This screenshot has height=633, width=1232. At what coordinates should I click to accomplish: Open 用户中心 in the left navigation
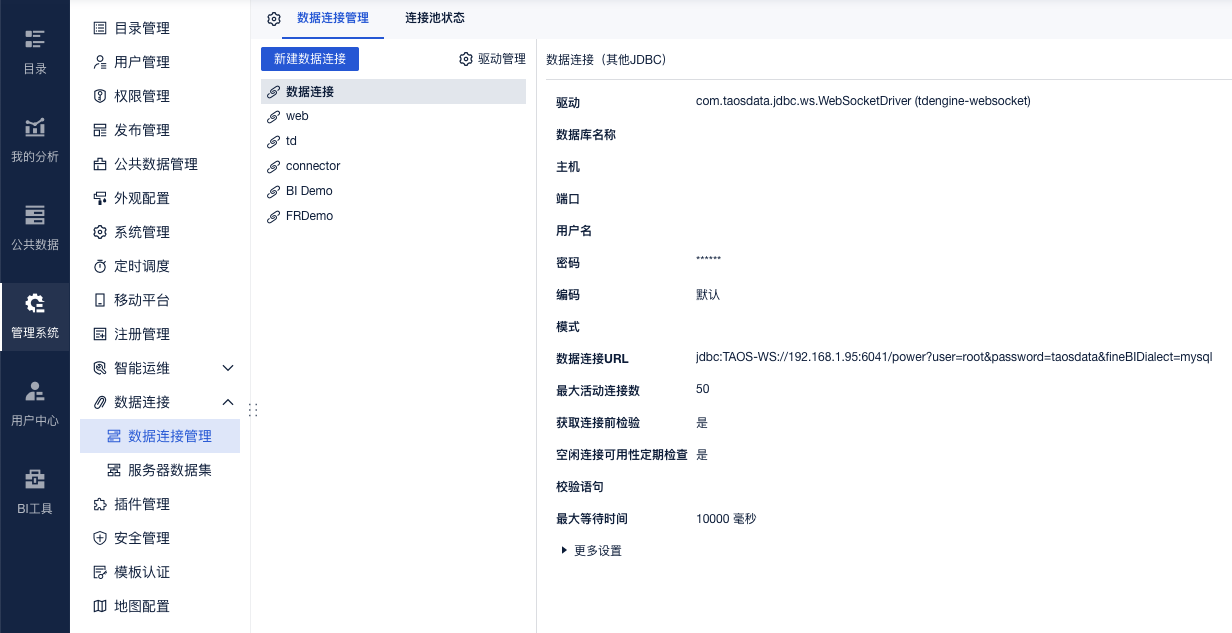click(x=35, y=403)
